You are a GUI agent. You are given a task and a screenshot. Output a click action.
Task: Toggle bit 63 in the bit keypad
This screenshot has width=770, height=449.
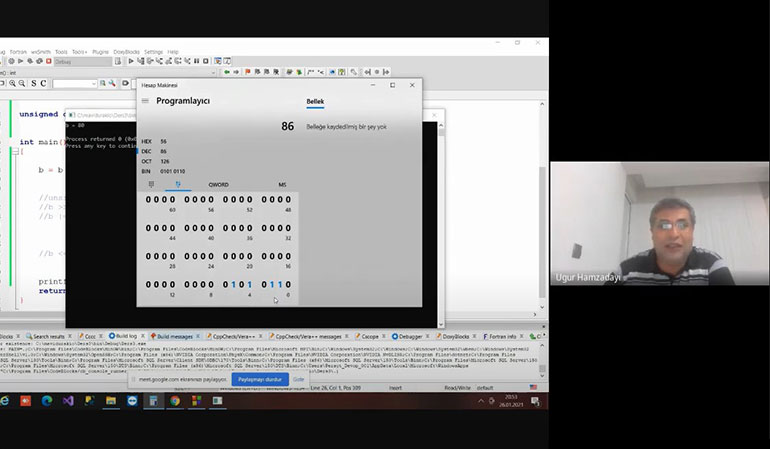(x=148, y=200)
